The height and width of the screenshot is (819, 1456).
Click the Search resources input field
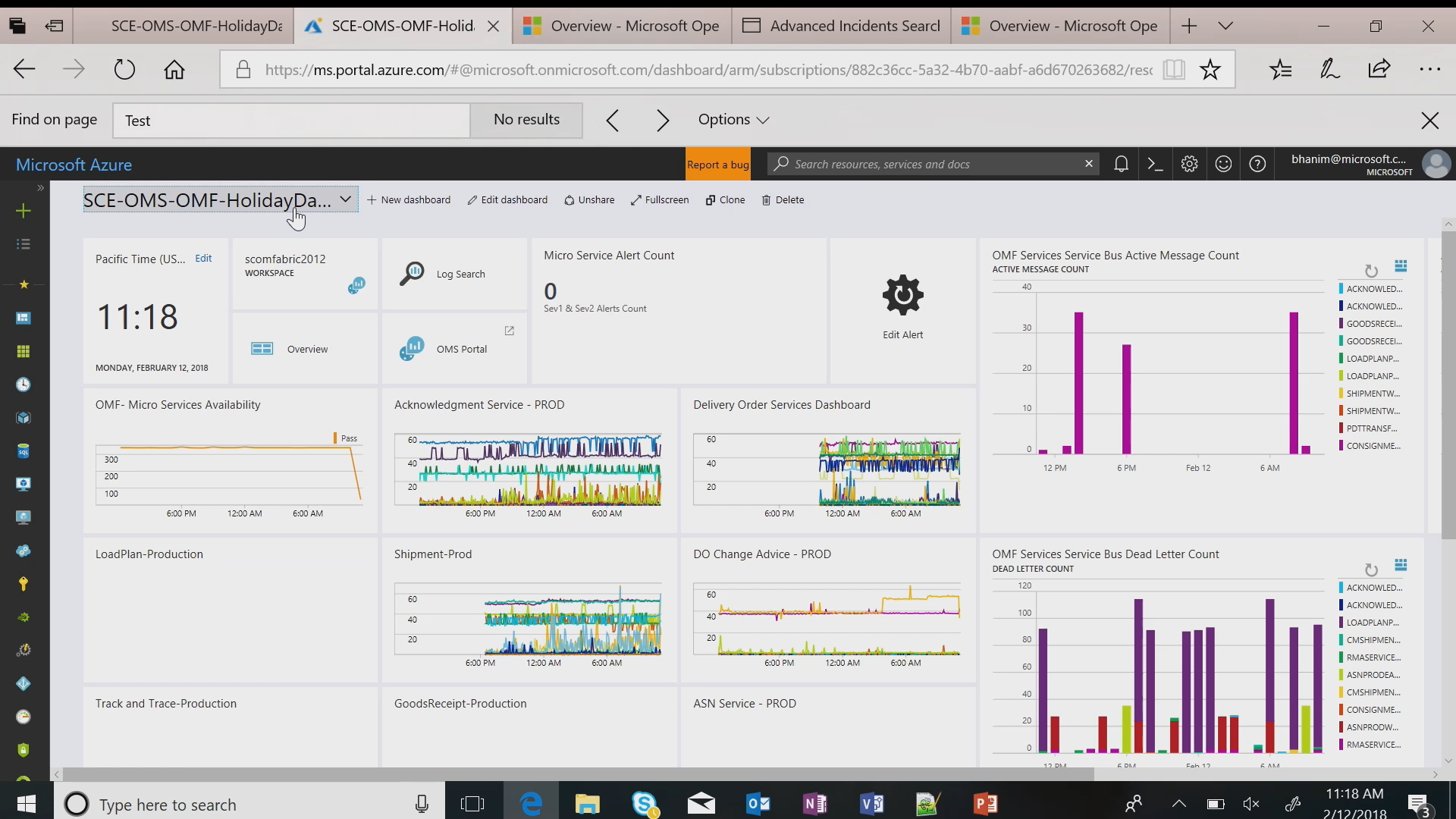pos(929,165)
